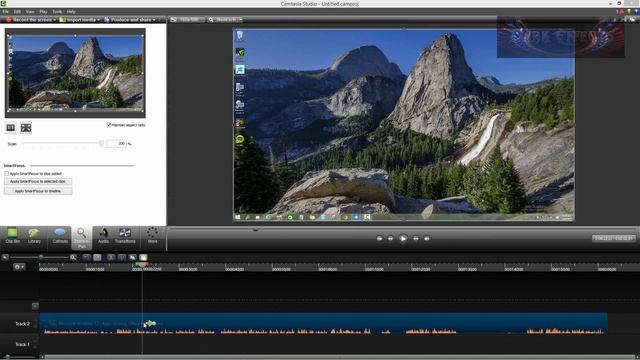Image resolution: width=640 pixels, height=360 pixels.
Task: Click the timeline horizontal scrollbar
Action: (x=341, y=357)
